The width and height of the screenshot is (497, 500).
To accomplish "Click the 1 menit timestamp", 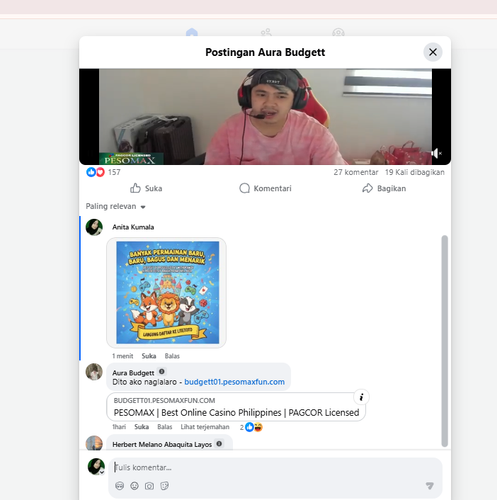I will pos(123,356).
